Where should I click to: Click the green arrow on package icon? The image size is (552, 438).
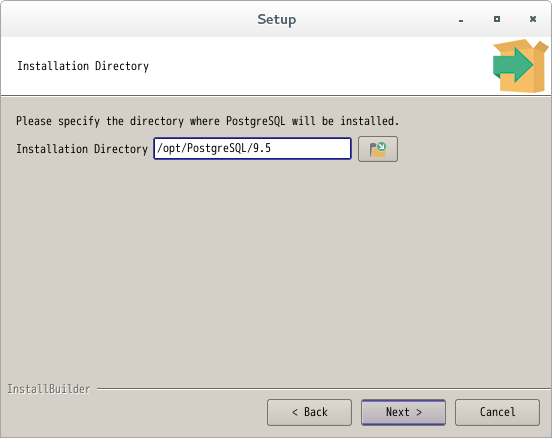(513, 65)
